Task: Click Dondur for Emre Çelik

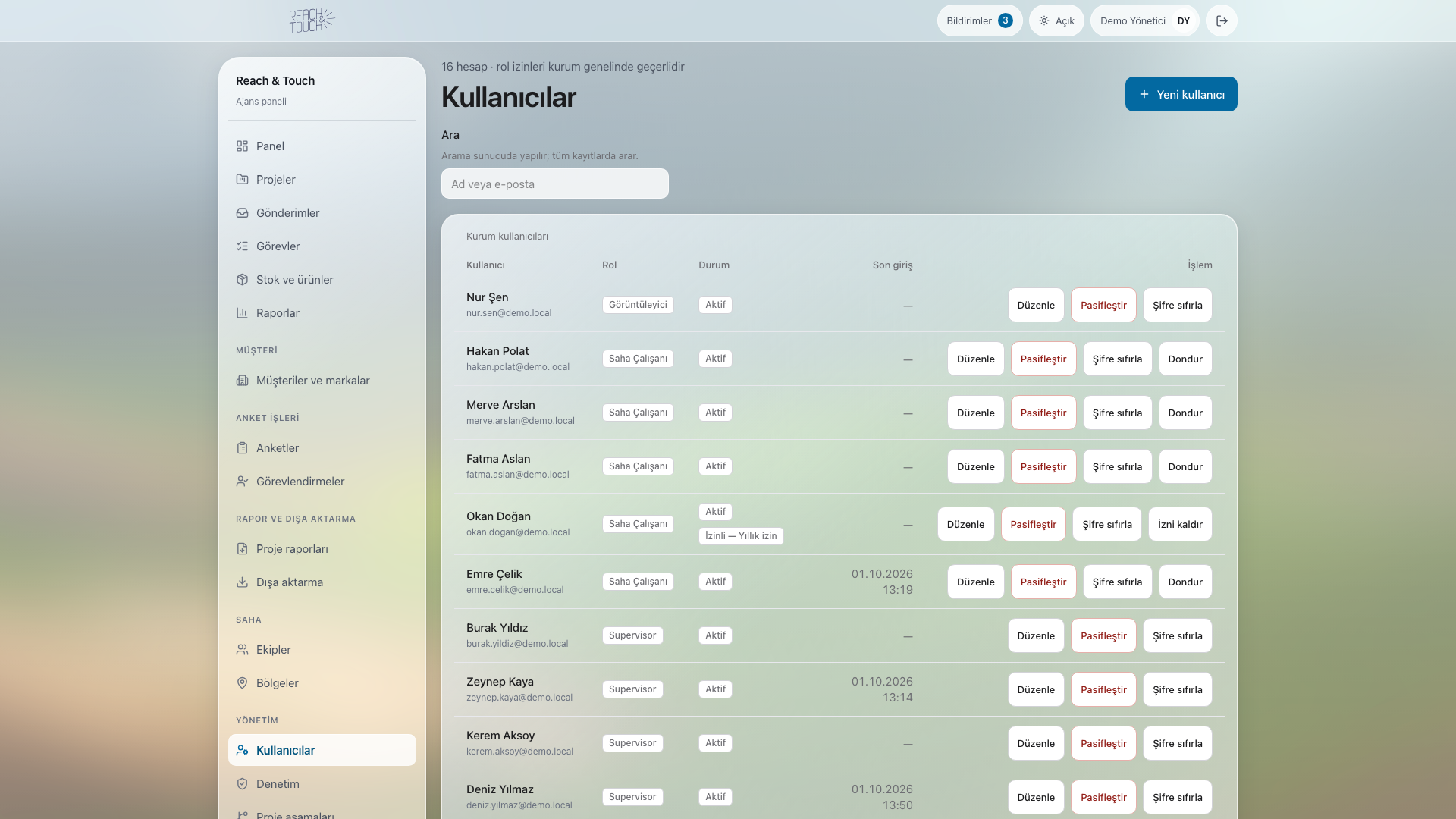Action: (1185, 582)
